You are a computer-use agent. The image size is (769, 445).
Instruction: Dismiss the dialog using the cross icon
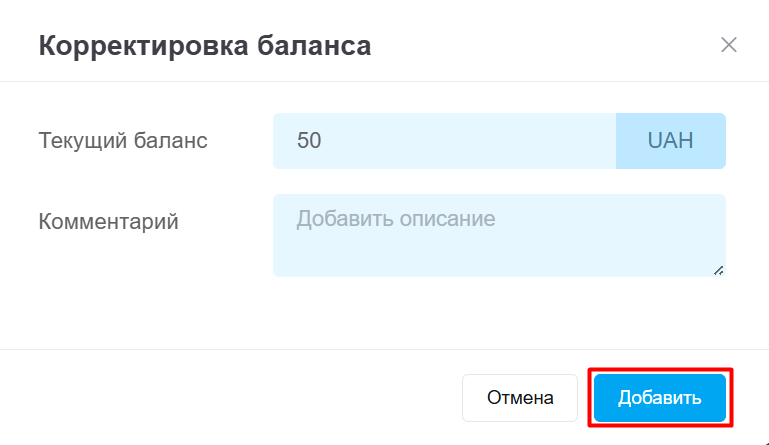(729, 45)
